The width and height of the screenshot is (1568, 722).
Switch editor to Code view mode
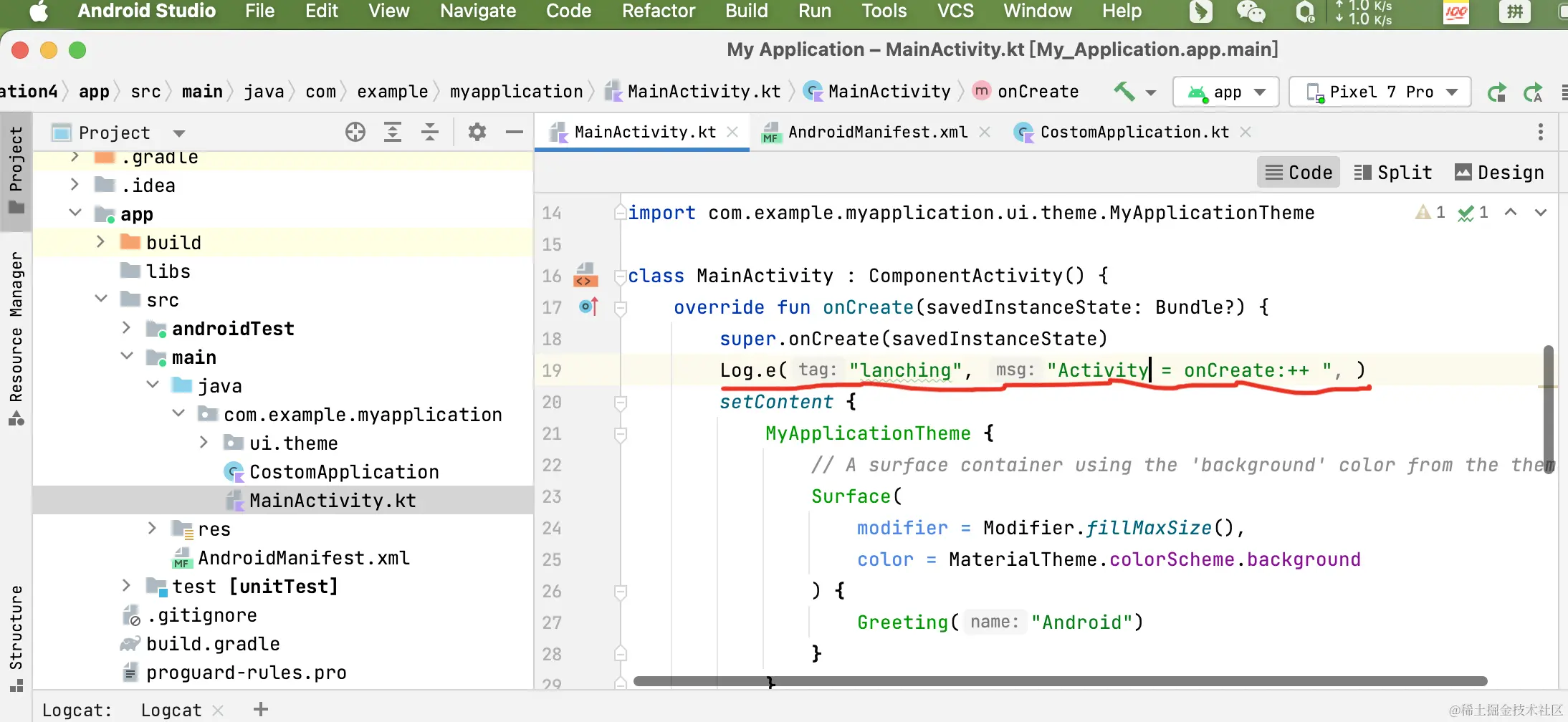click(x=1299, y=173)
